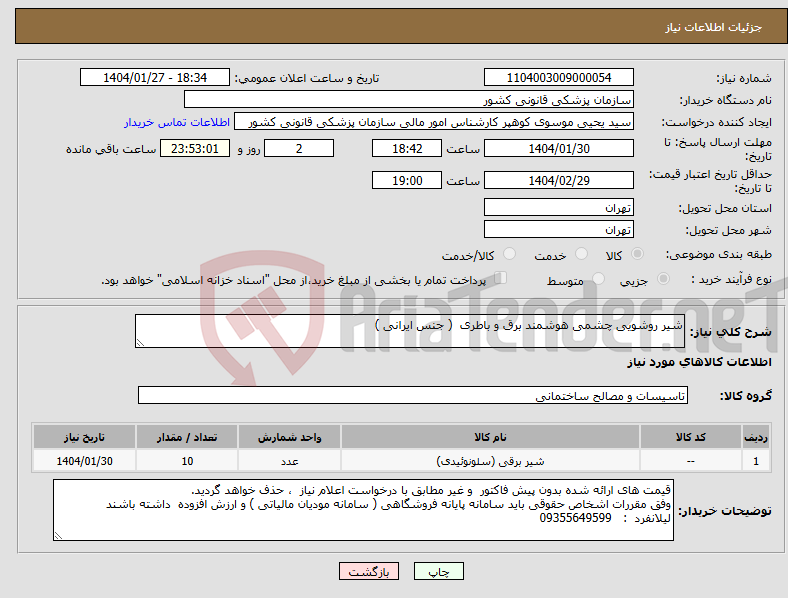788x598 pixels.
Task: Click the response deadline date 1404/01/30 field
Action: (558, 148)
